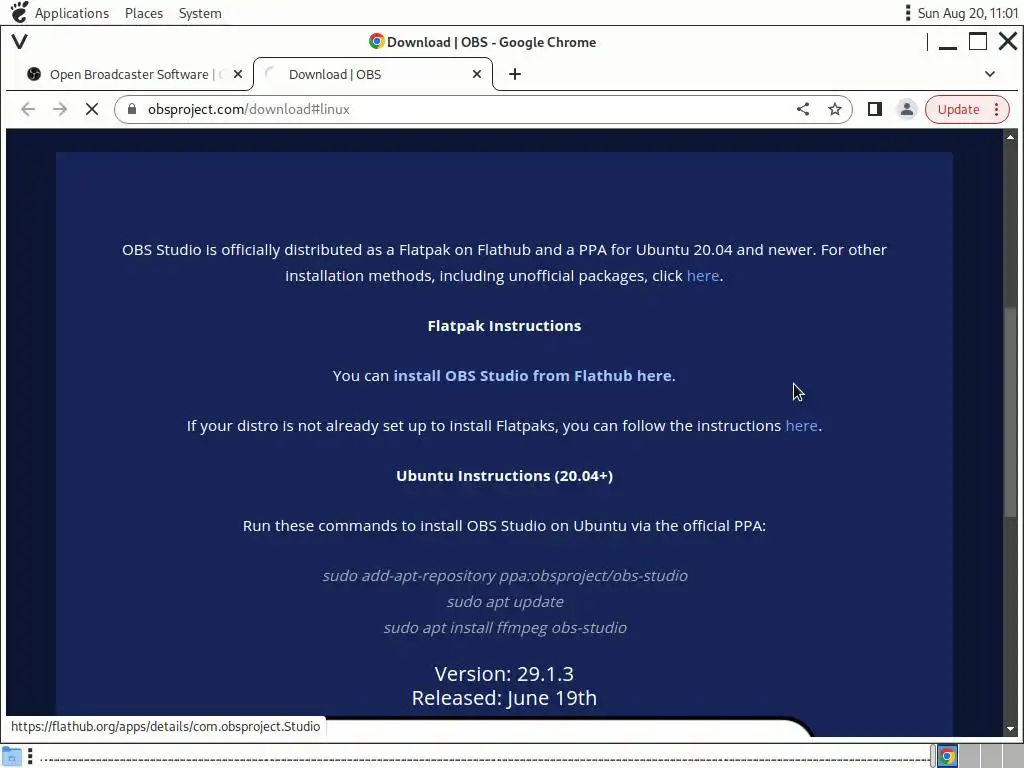The width and height of the screenshot is (1024, 768).
Task: Click the 'sudo apt update' command text
Action: (x=505, y=601)
